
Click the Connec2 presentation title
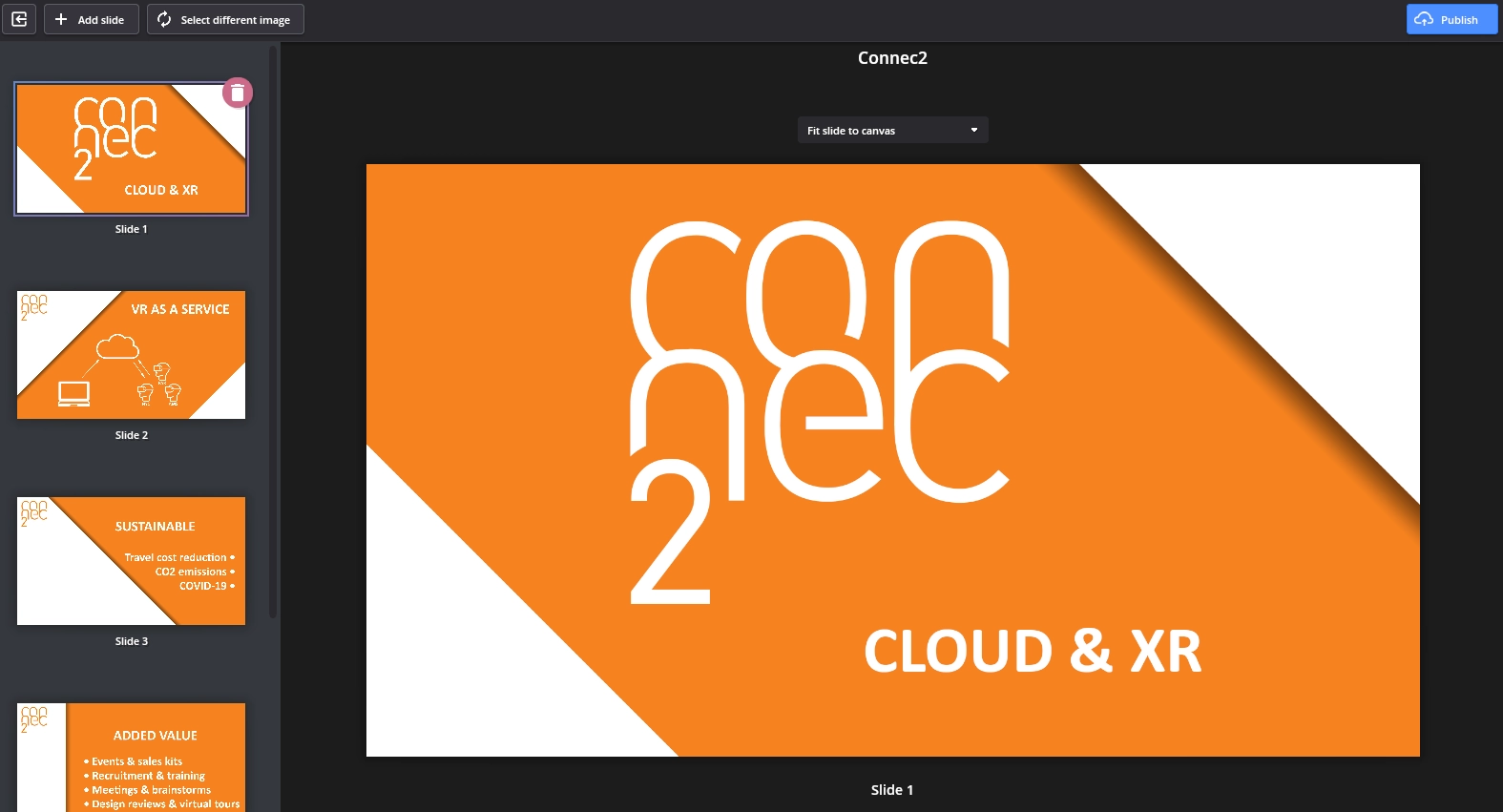click(892, 58)
